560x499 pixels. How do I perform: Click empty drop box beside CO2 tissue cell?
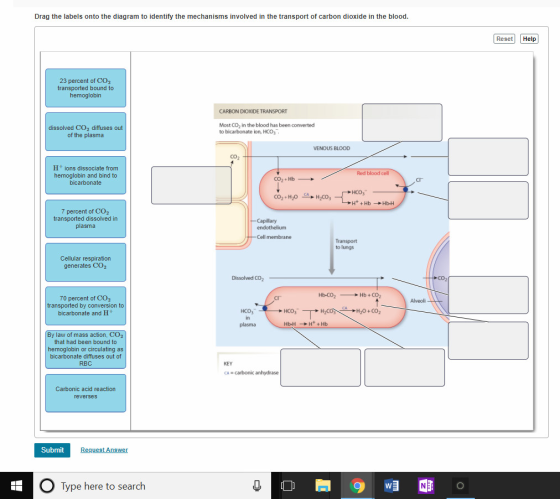(x=191, y=185)
